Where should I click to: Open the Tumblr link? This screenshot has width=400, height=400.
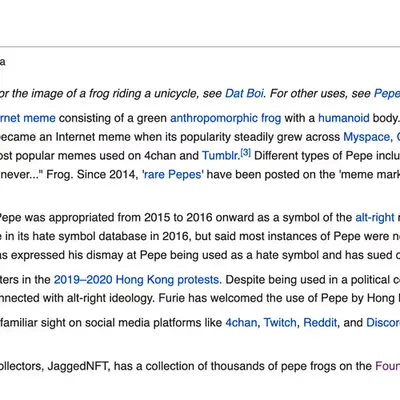click(x=220, y=156)
